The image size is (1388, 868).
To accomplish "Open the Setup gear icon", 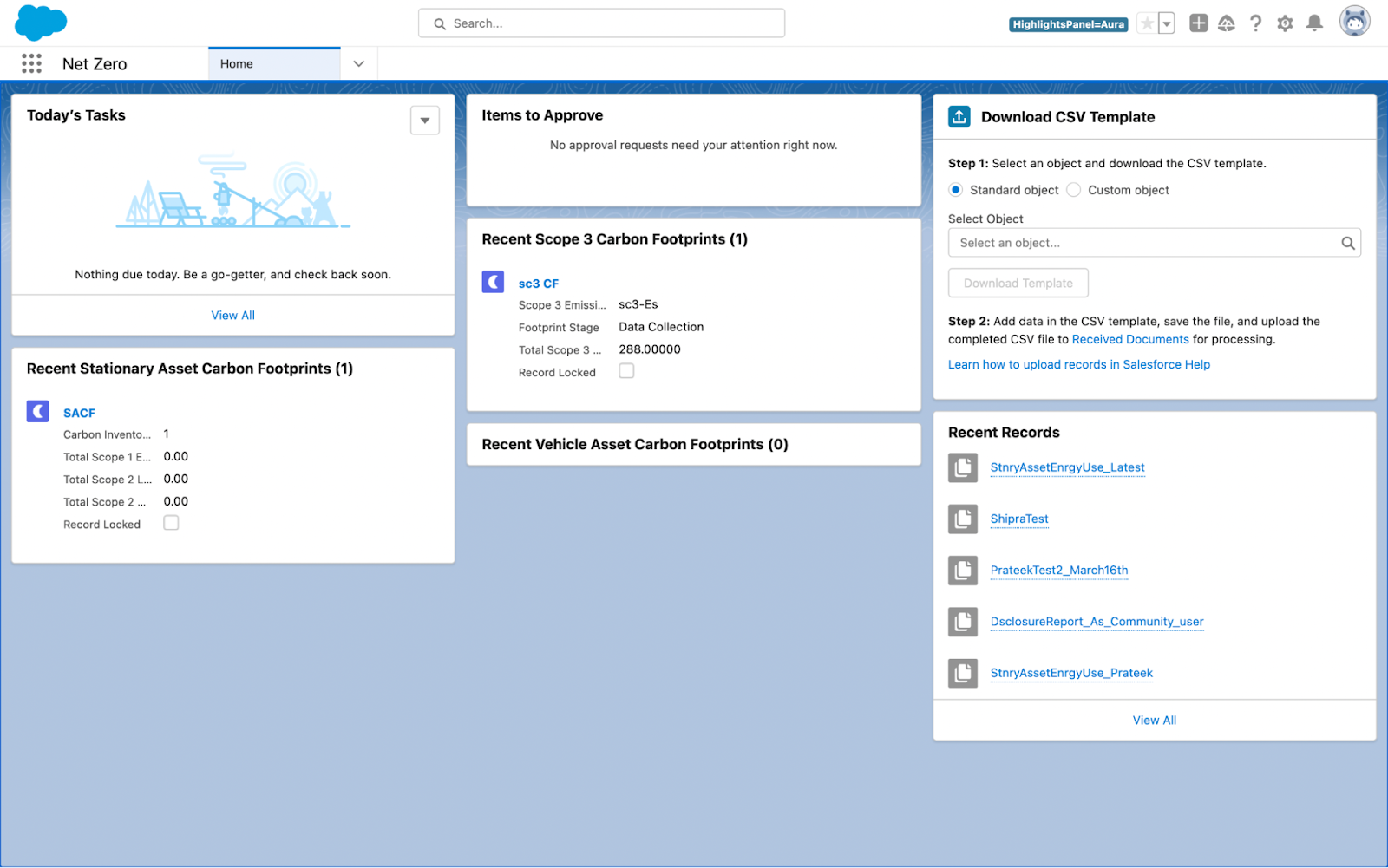I will pos(1285,23).
